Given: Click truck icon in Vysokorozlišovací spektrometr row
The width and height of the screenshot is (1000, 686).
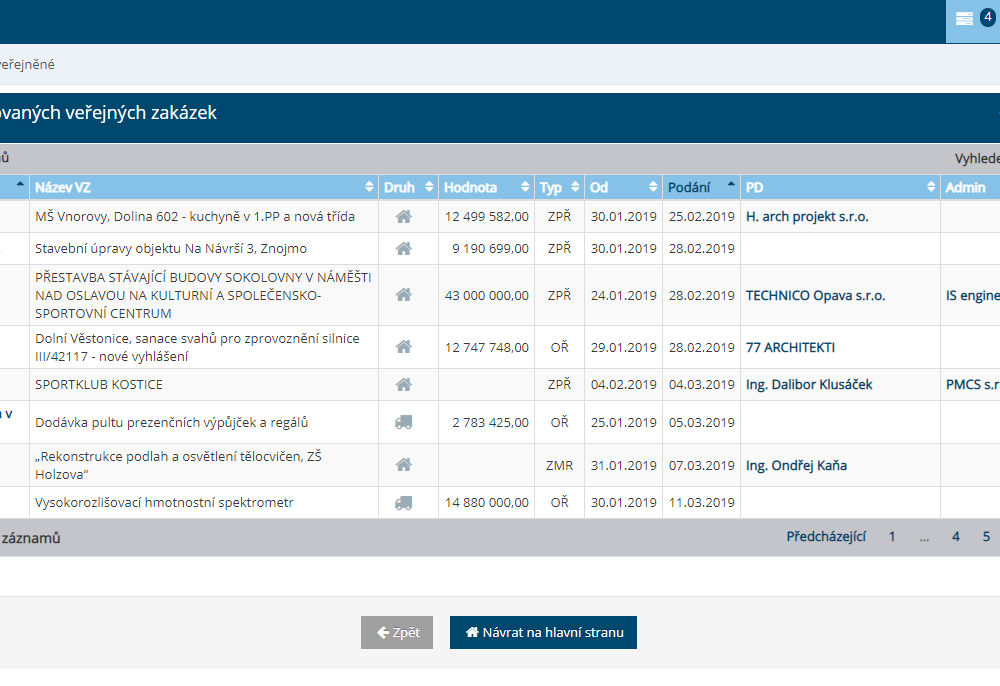Looking at the screenshot, I should [x=404, y=502].
